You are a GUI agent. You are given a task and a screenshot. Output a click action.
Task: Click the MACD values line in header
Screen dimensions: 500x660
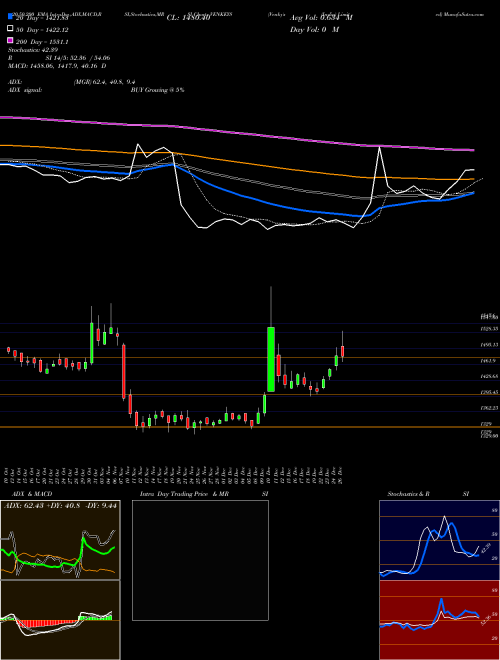(57, 66)
